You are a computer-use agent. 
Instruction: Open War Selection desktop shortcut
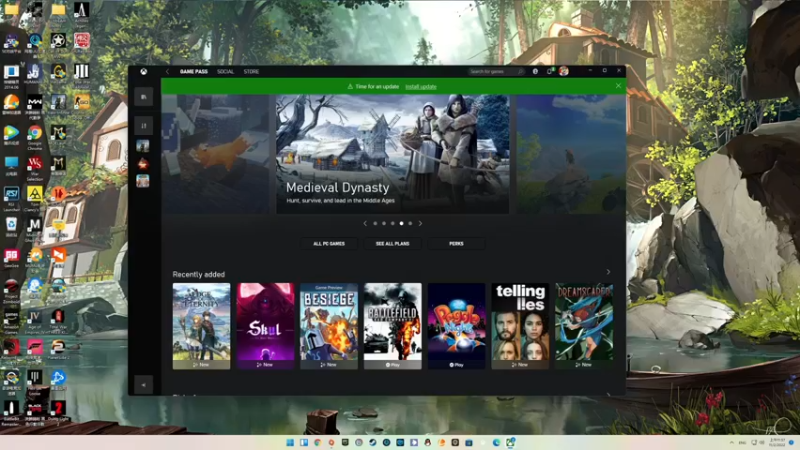tap(35, 167)
